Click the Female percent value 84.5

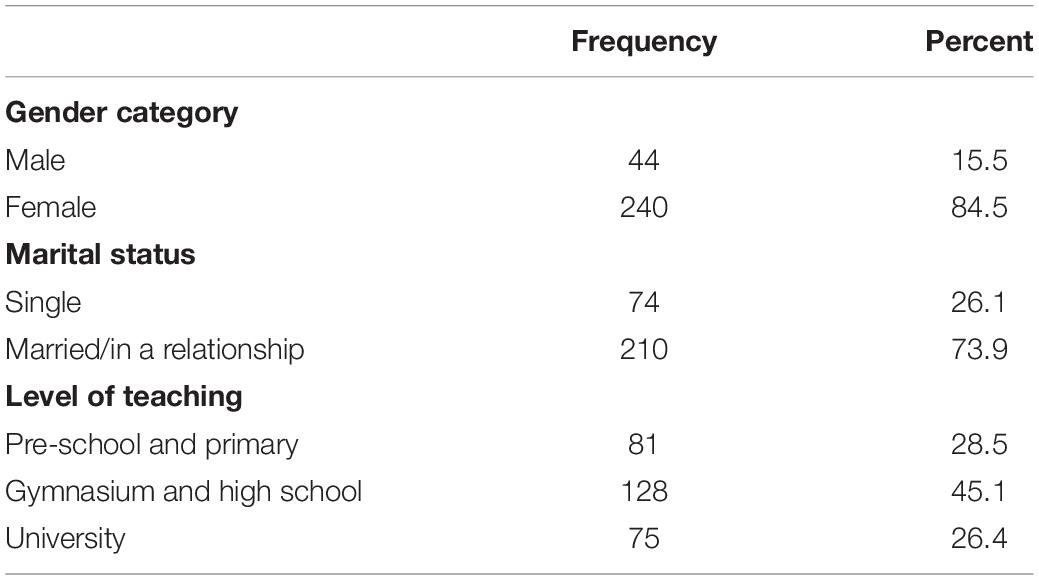[979, 207]
